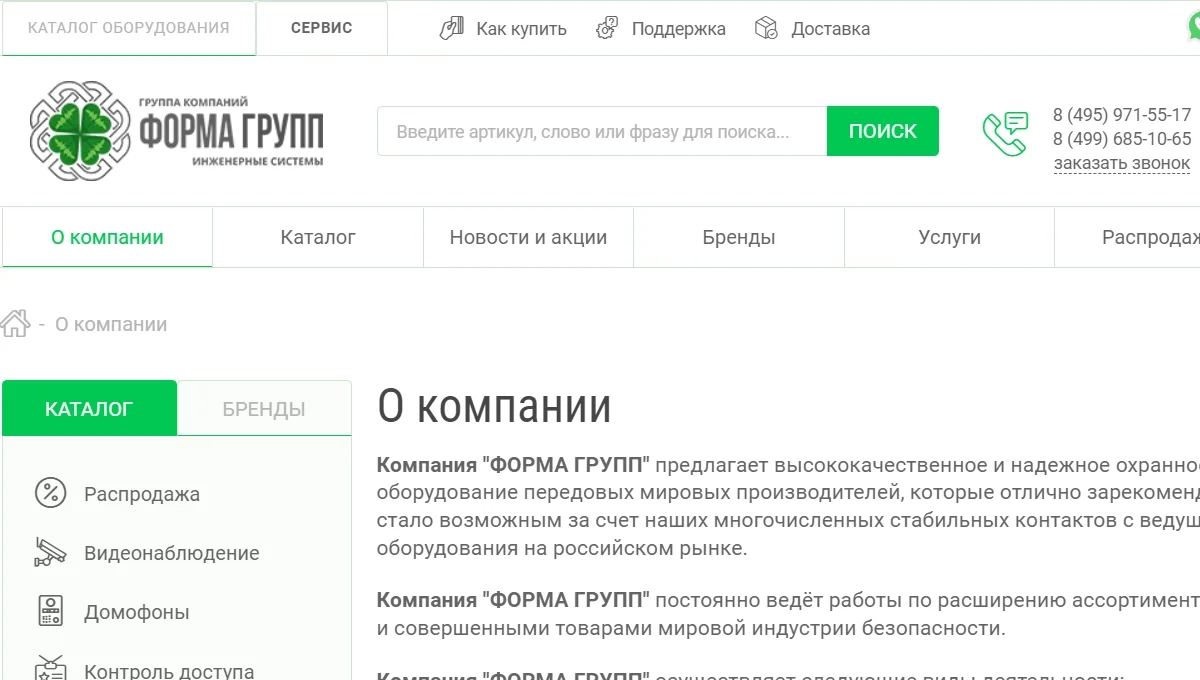This screenshot has width=1200, height=680.
Task: Open the 'Доставка' link text
Action: pos(831,29)
